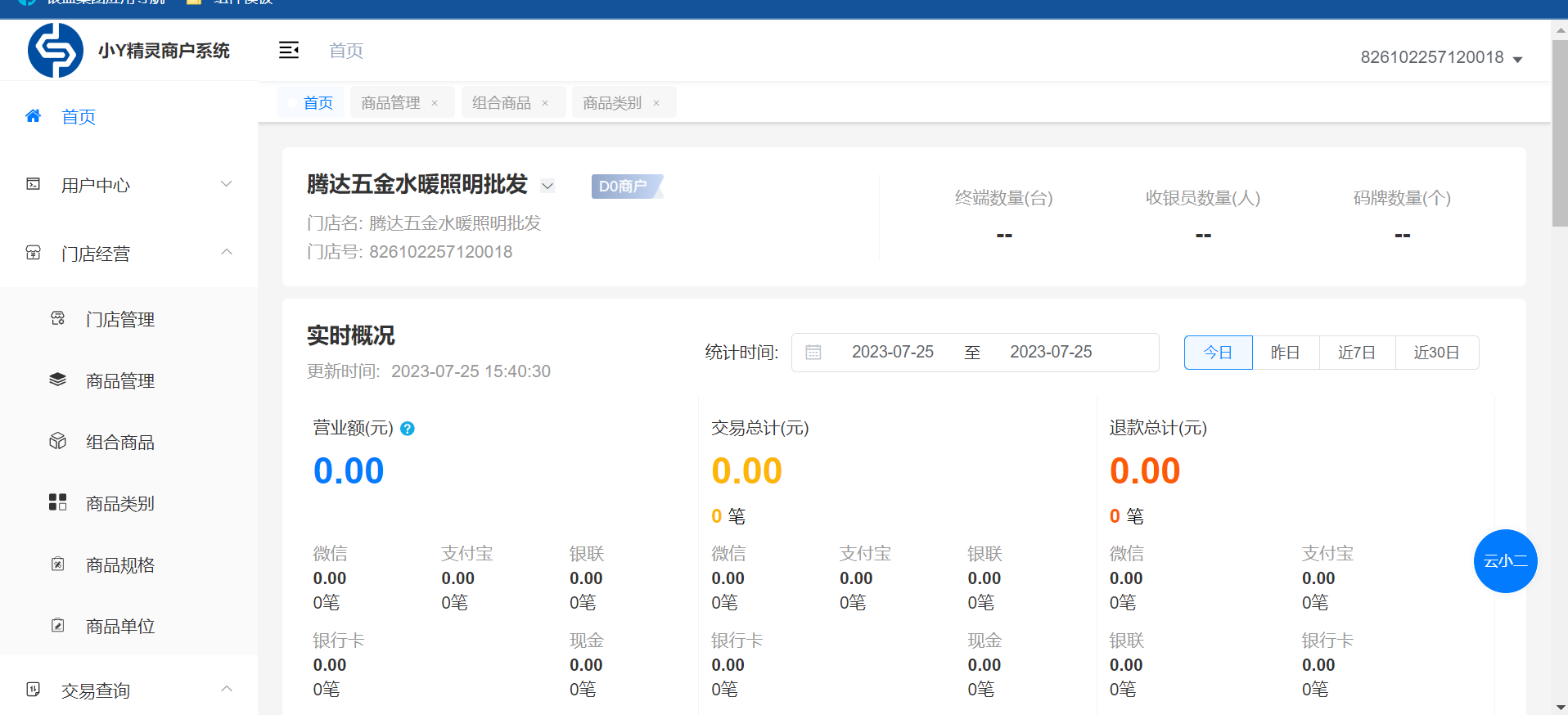Screen dimensions: 1568x715
Task: Open the store selector dropdown arrow
Action: (547, 186)
